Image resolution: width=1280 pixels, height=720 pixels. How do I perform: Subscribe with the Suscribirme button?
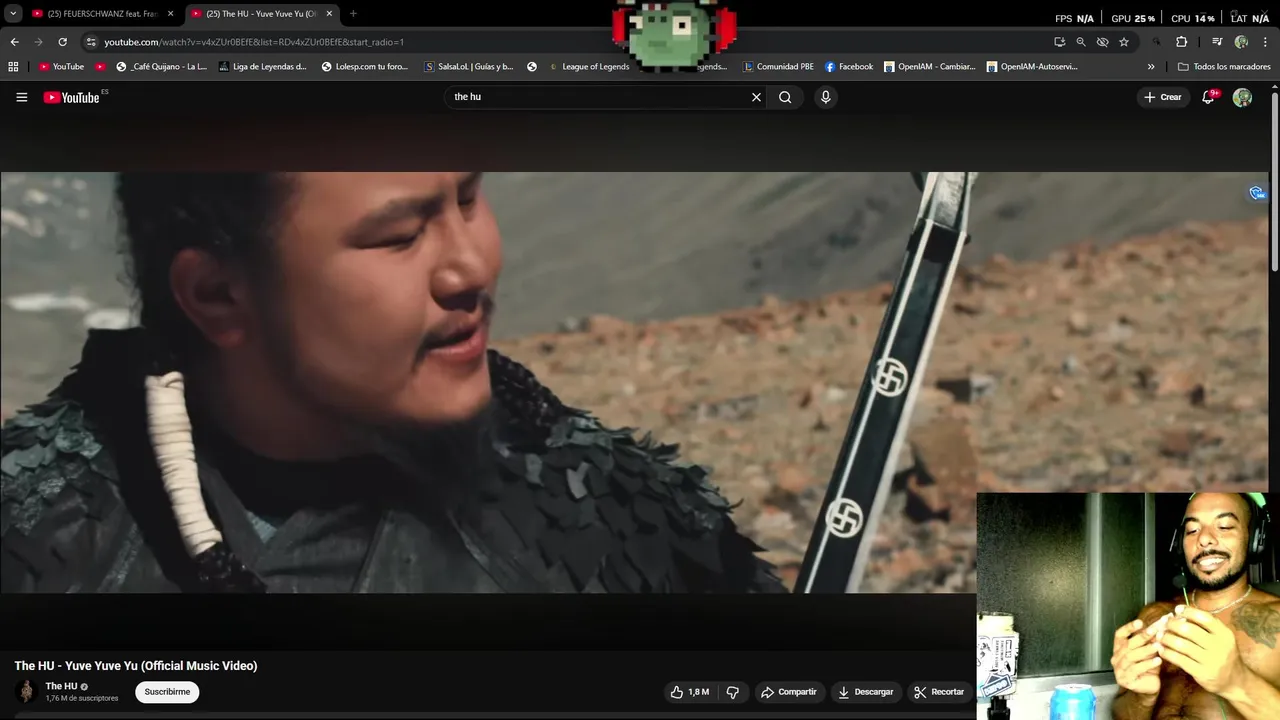[x=167, y=692]
